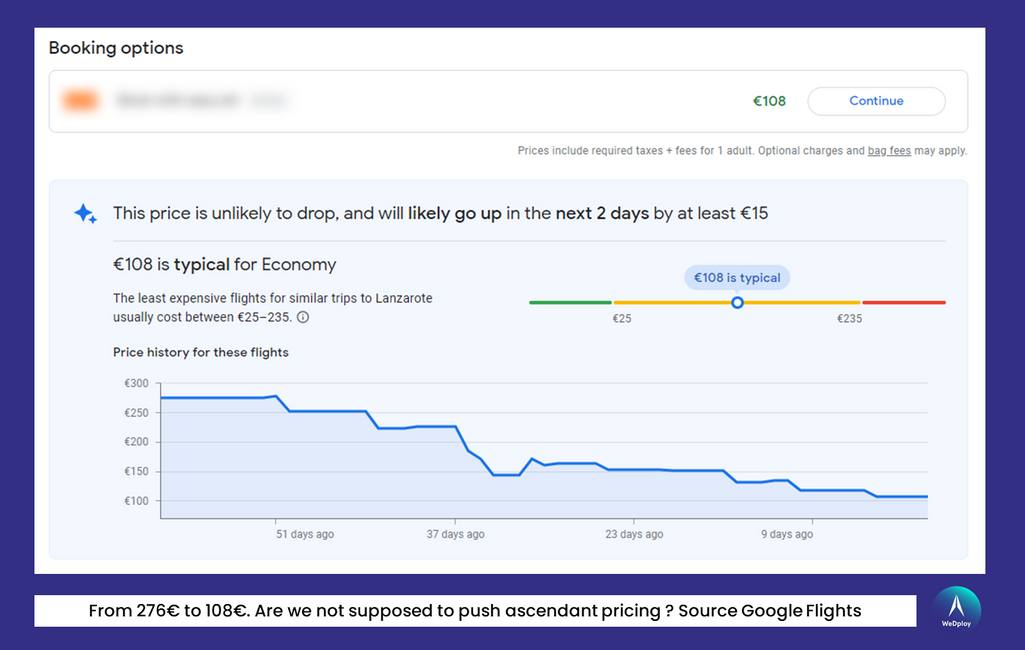Image resolution: width=1025 pixels, height=650 pixels.
Task: Click the blurred airline name in booking row
Action: pos(176,101)
